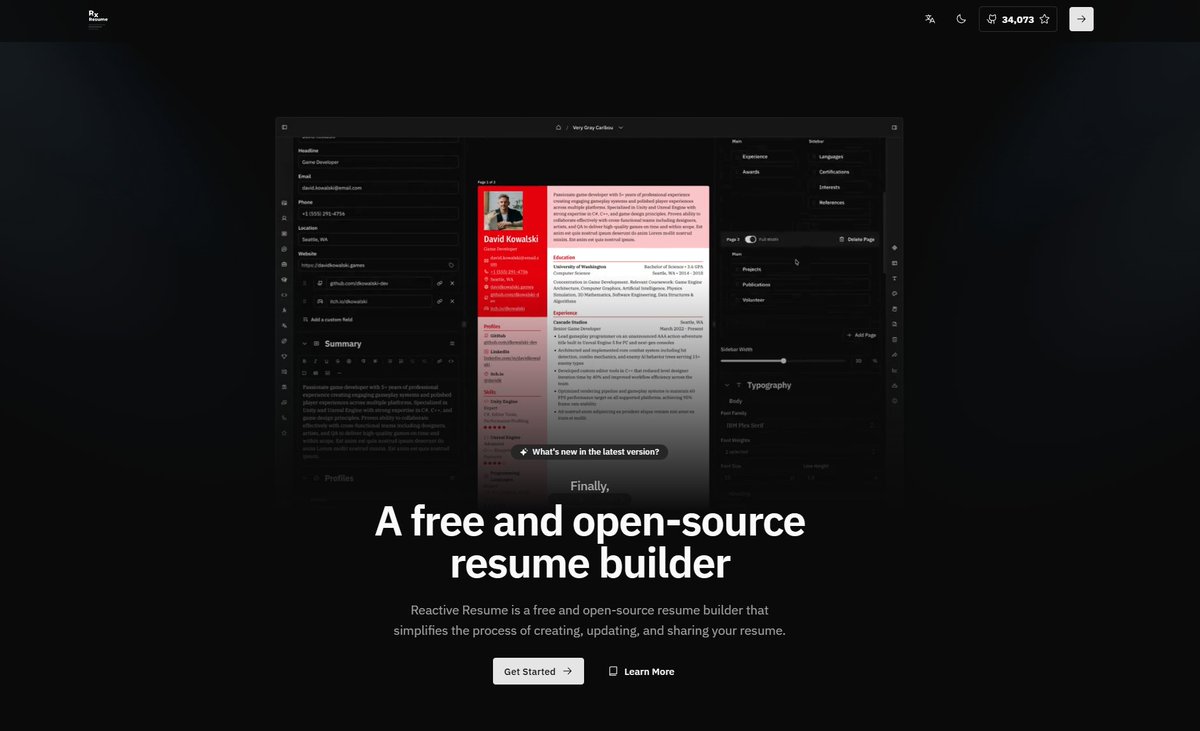Click the Education heading on resume
The image size is (1200, 731).
pos(564,257)
